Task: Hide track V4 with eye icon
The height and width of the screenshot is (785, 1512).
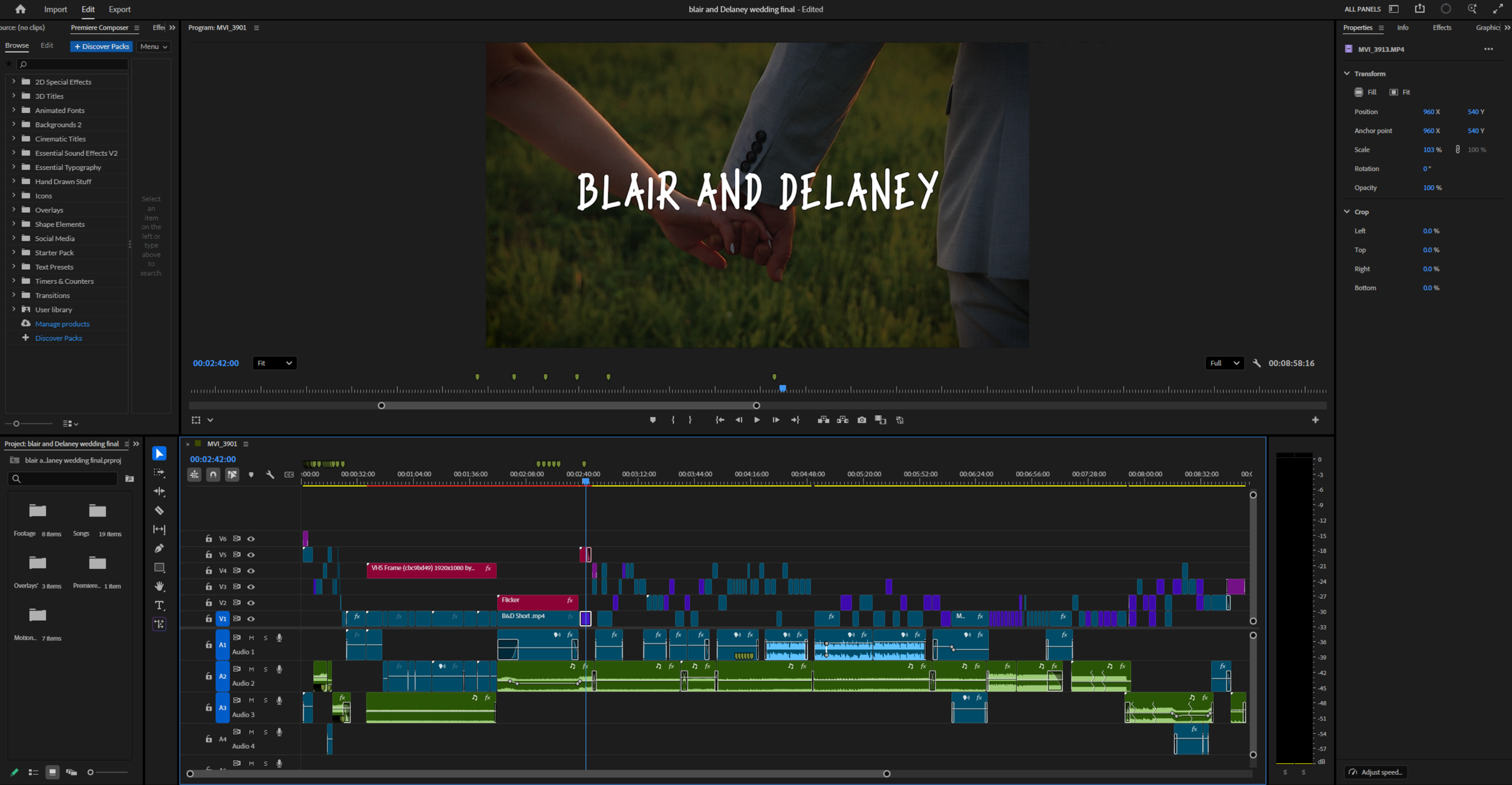Action: (x=251, y=571)
